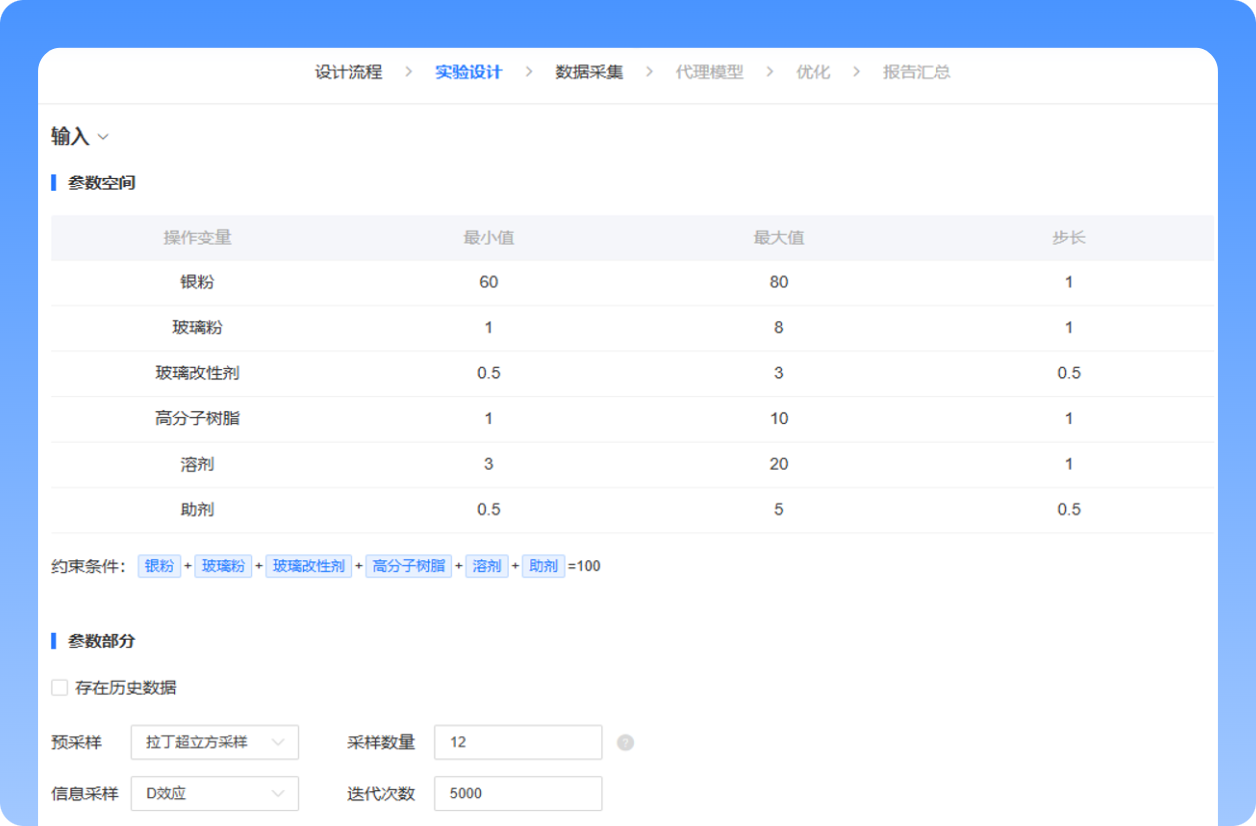Click inside the 采样数量 input field
Image resolution: width=1256 pixels, height=826 pixels.
pos(517,742)
